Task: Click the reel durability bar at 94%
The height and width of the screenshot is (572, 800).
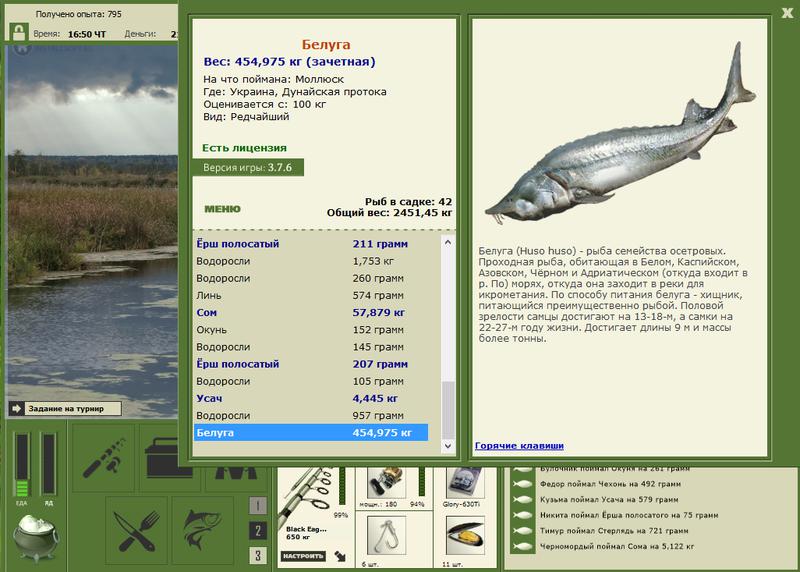Action: (421, 481)
